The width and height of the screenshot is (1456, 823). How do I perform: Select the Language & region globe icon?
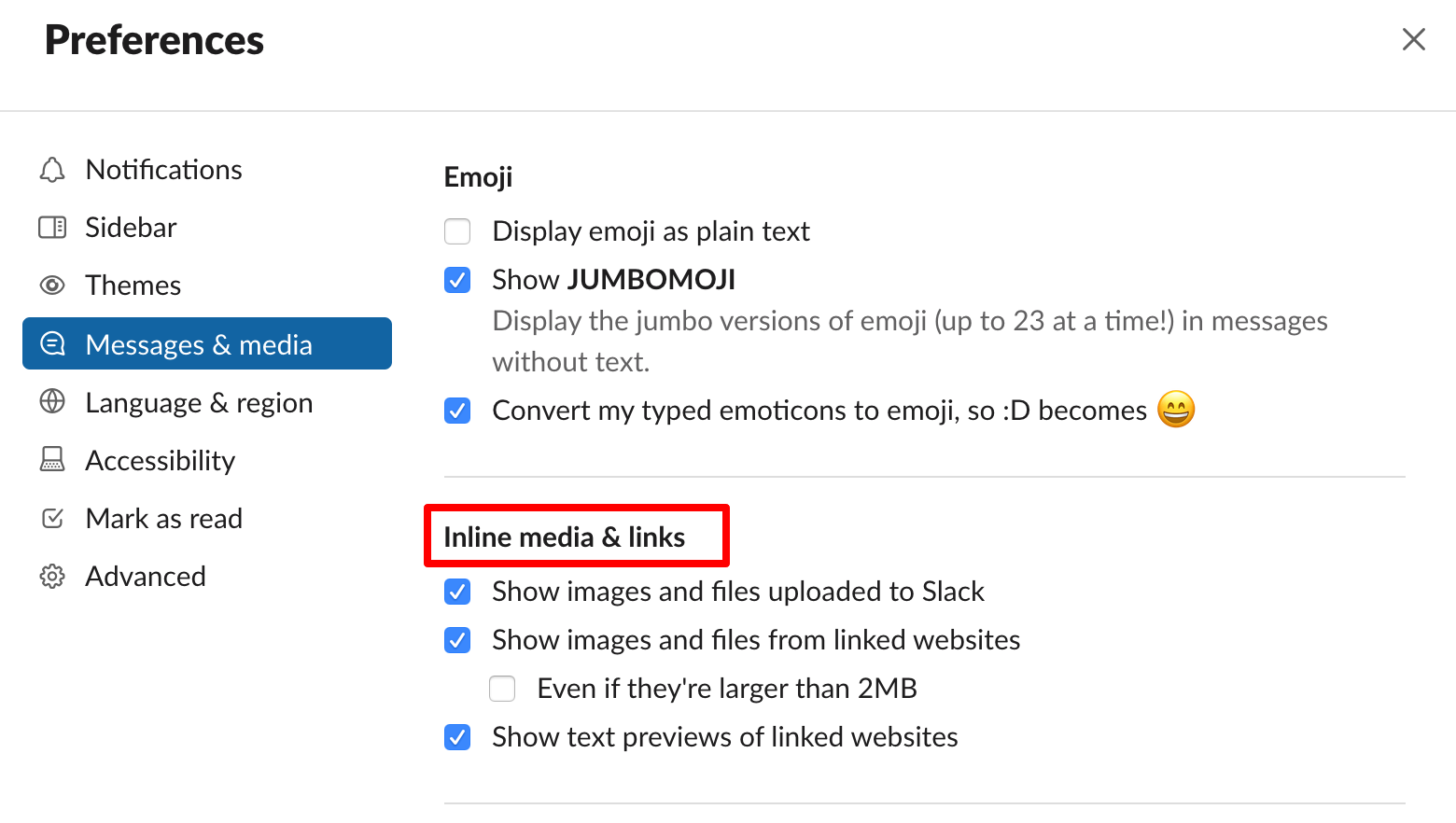point(51,402)
